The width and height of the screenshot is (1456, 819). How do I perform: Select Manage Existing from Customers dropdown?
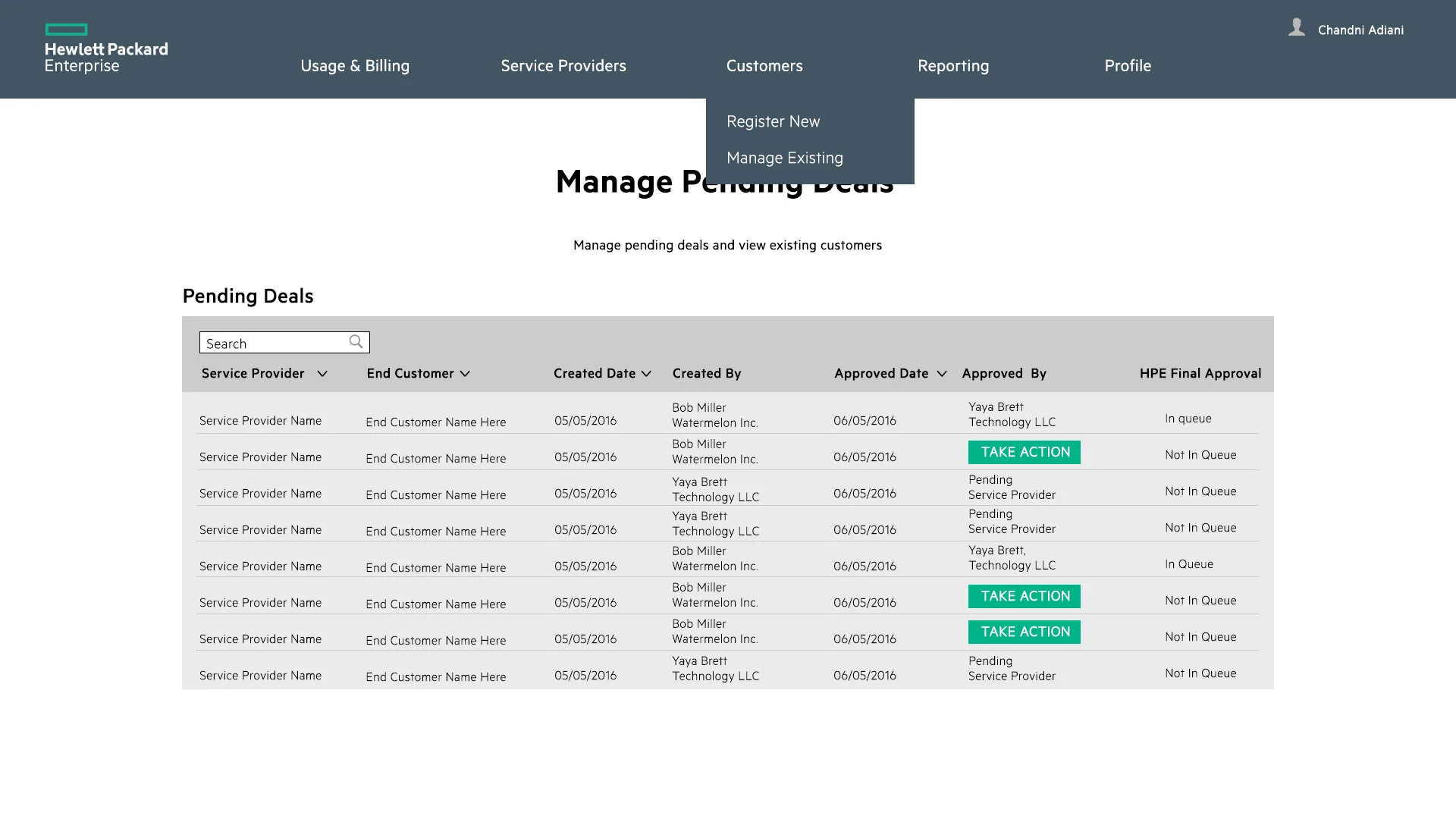(x=784, y=158)
